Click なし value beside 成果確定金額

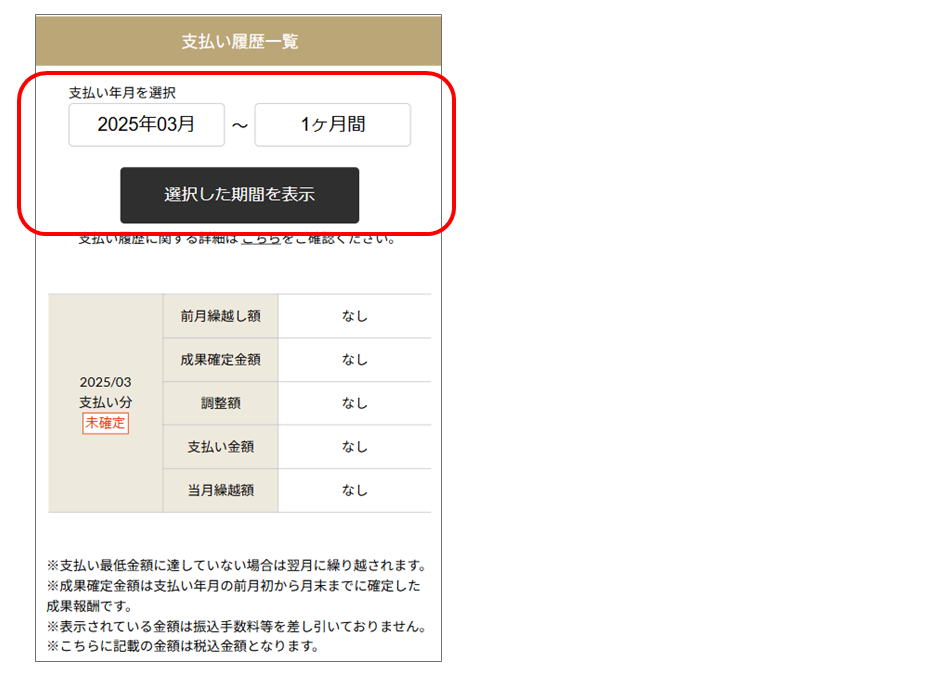tap(354, 359)
